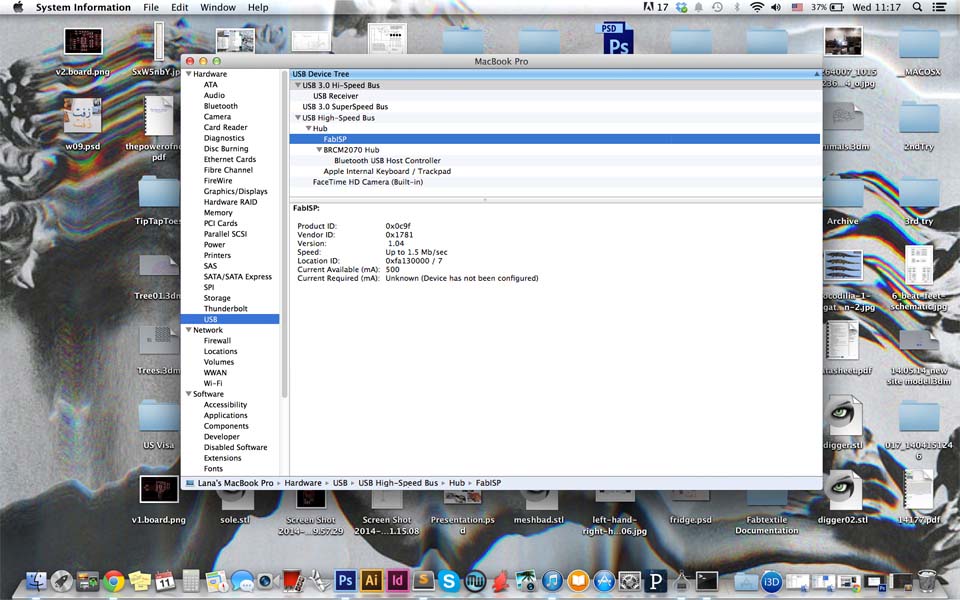Open the Trash in the Dock

[927, 580]
